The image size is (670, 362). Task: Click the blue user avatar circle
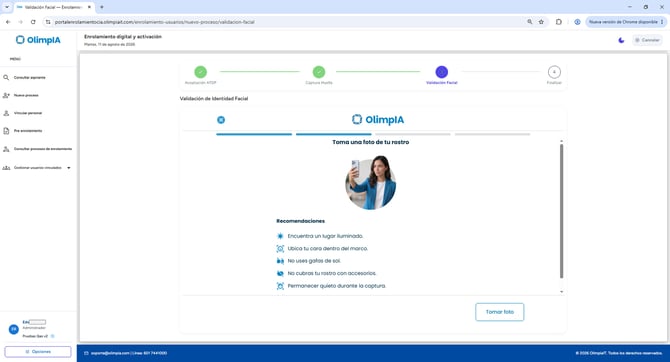(x=14, y=329)
